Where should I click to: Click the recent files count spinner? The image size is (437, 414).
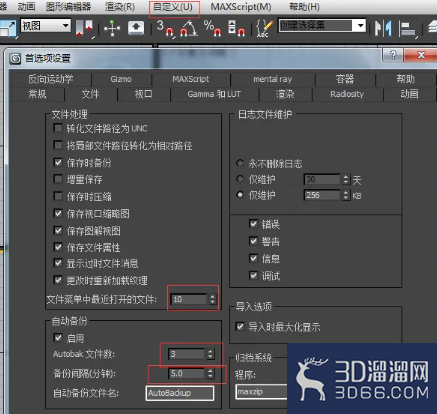[212, 299]
